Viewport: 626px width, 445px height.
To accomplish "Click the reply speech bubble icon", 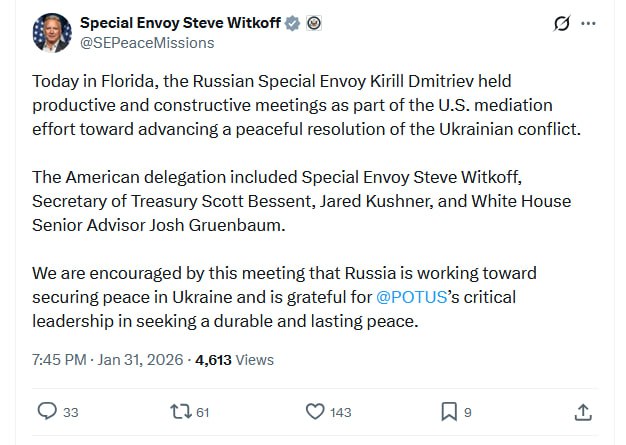I will [47, 411].
